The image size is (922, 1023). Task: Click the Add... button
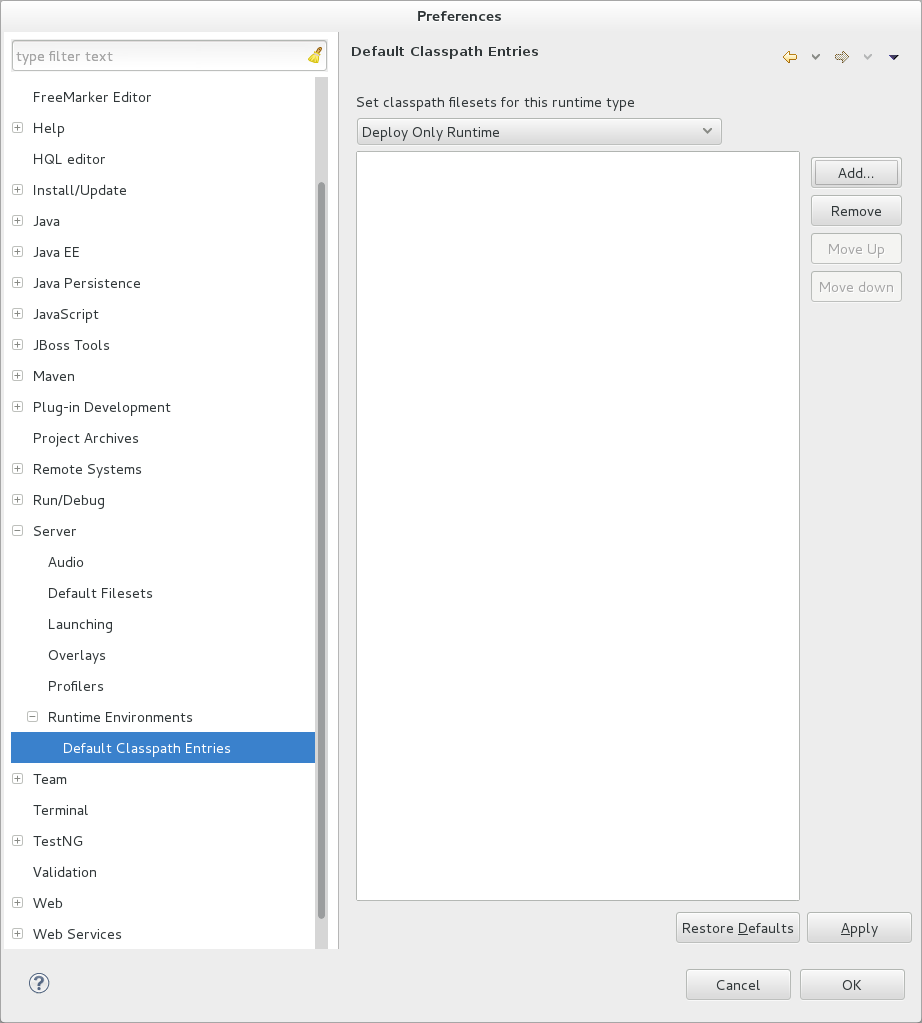pos(855,172)
